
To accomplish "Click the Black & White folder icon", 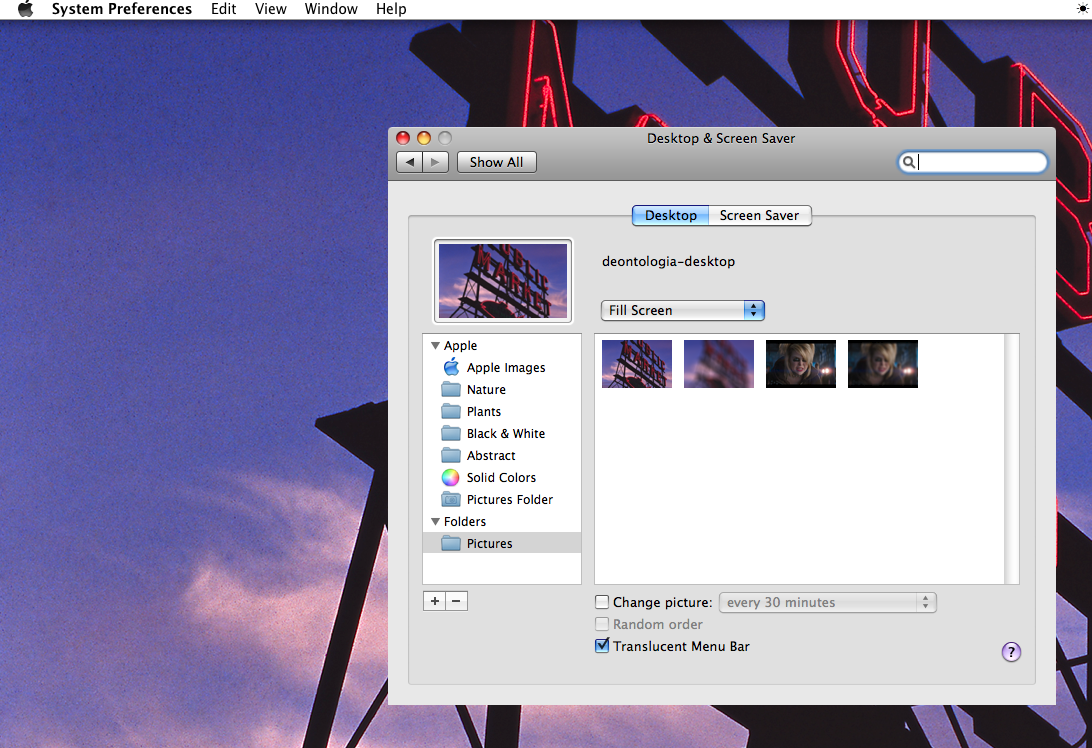I will point(451,433).
